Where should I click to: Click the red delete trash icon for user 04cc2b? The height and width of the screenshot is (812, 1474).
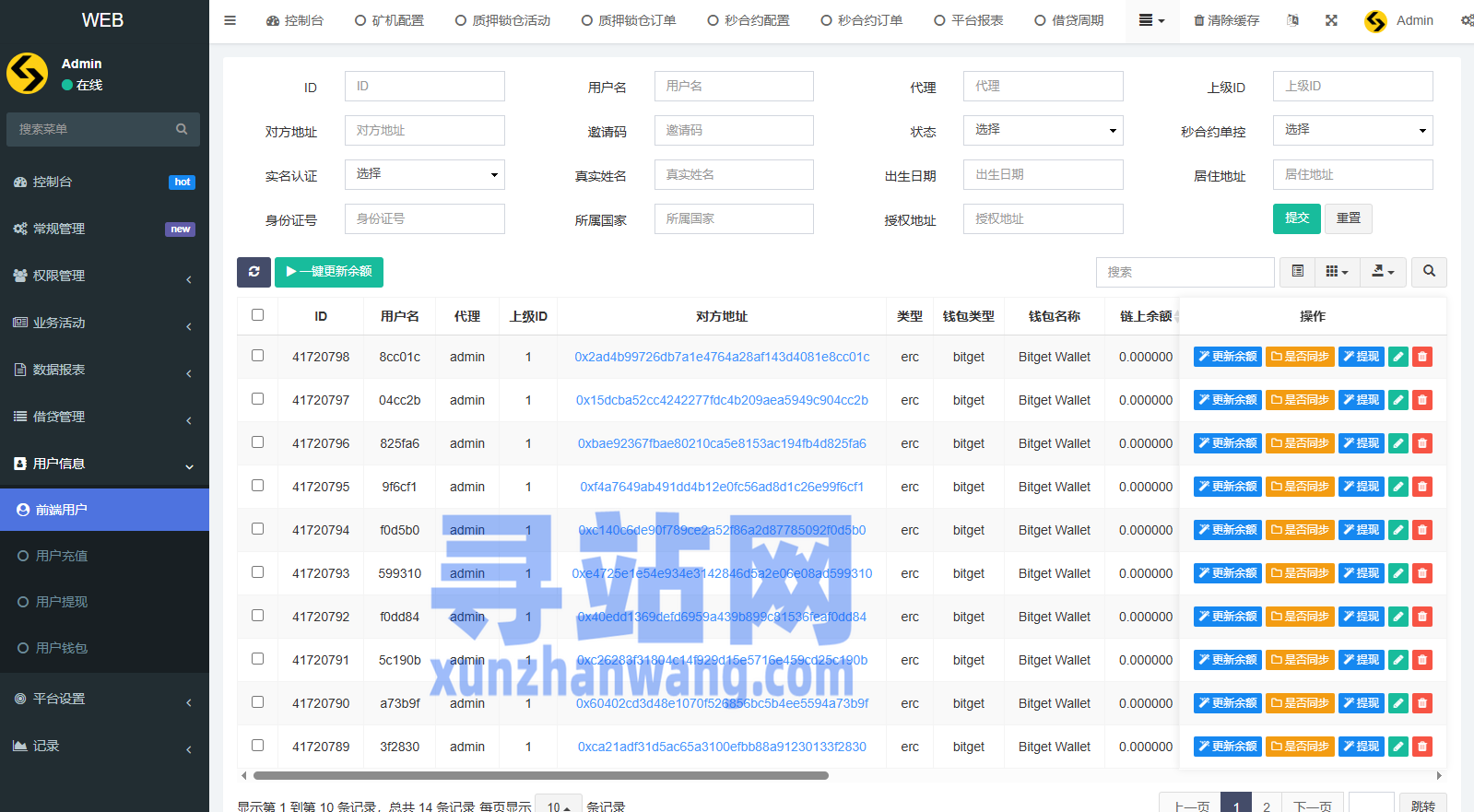coord(1422,400)
